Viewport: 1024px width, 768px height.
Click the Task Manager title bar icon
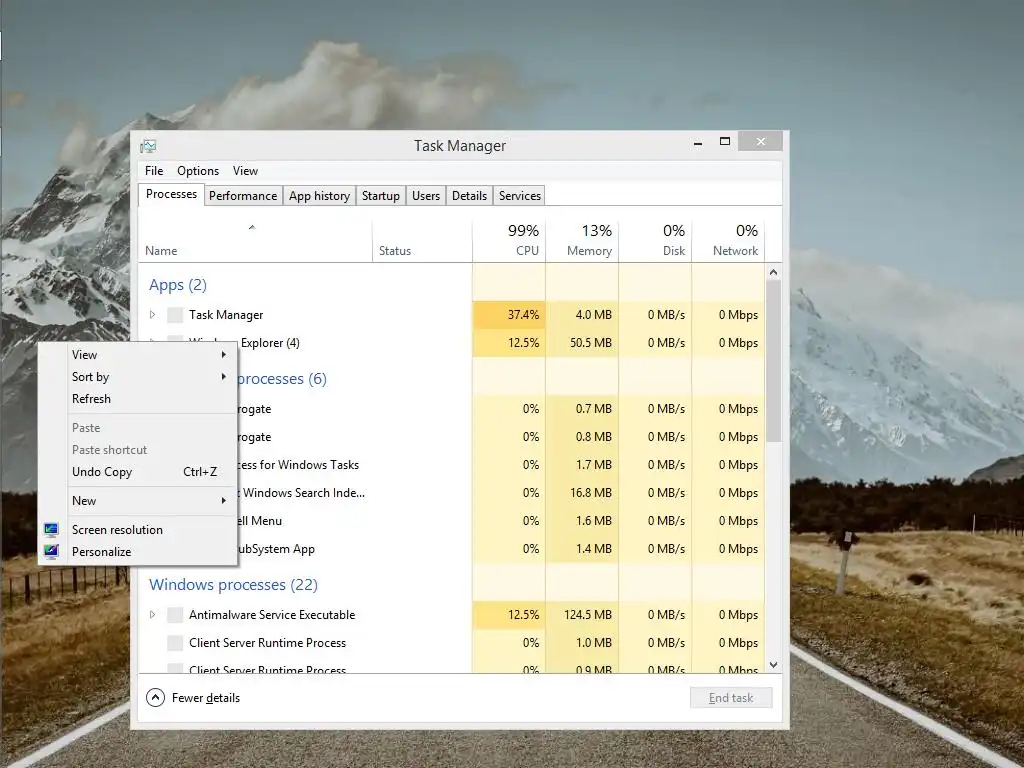pos(148,146)
